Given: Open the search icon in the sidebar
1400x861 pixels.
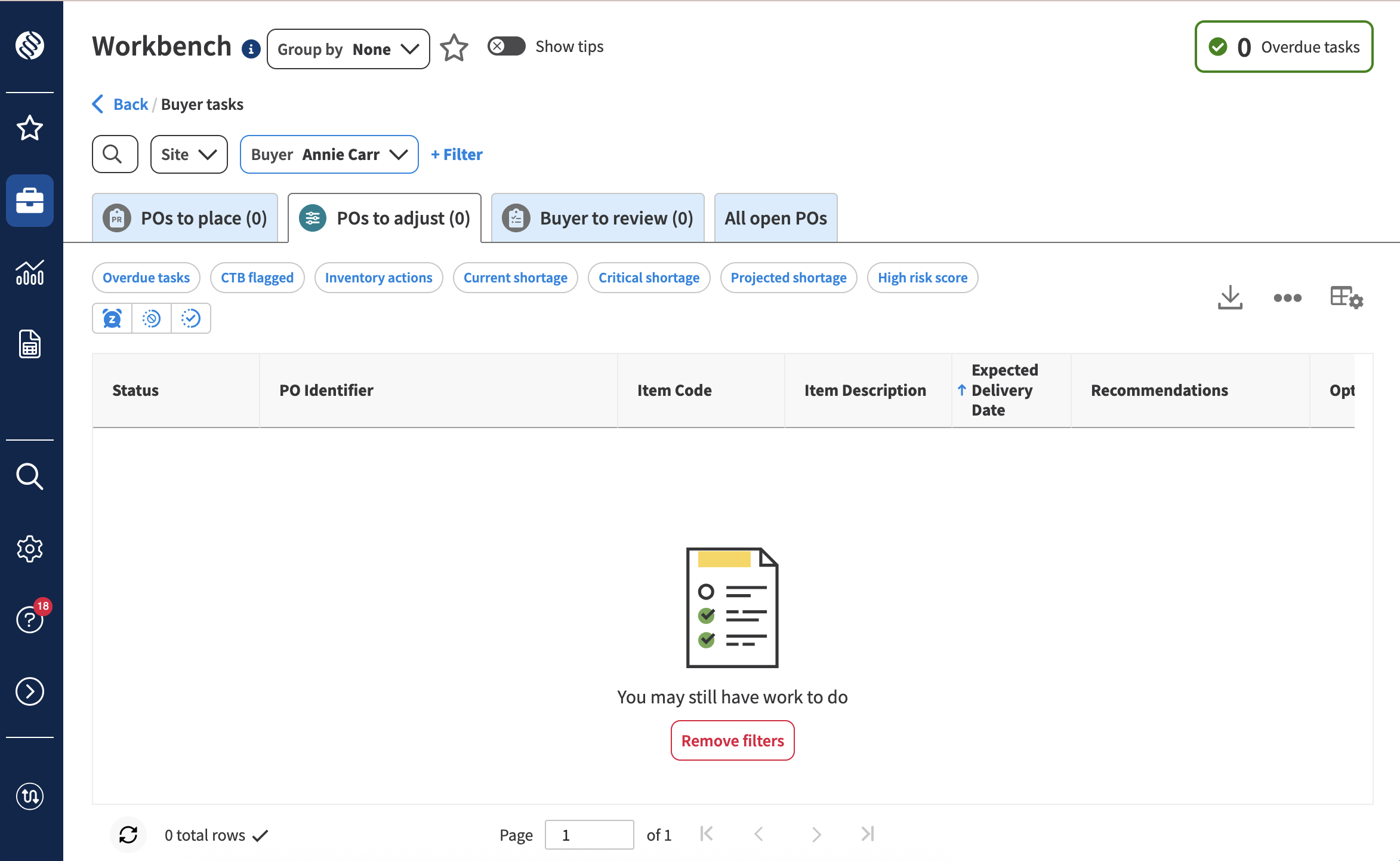Looking at the screenshot, I should coord(30,476).
